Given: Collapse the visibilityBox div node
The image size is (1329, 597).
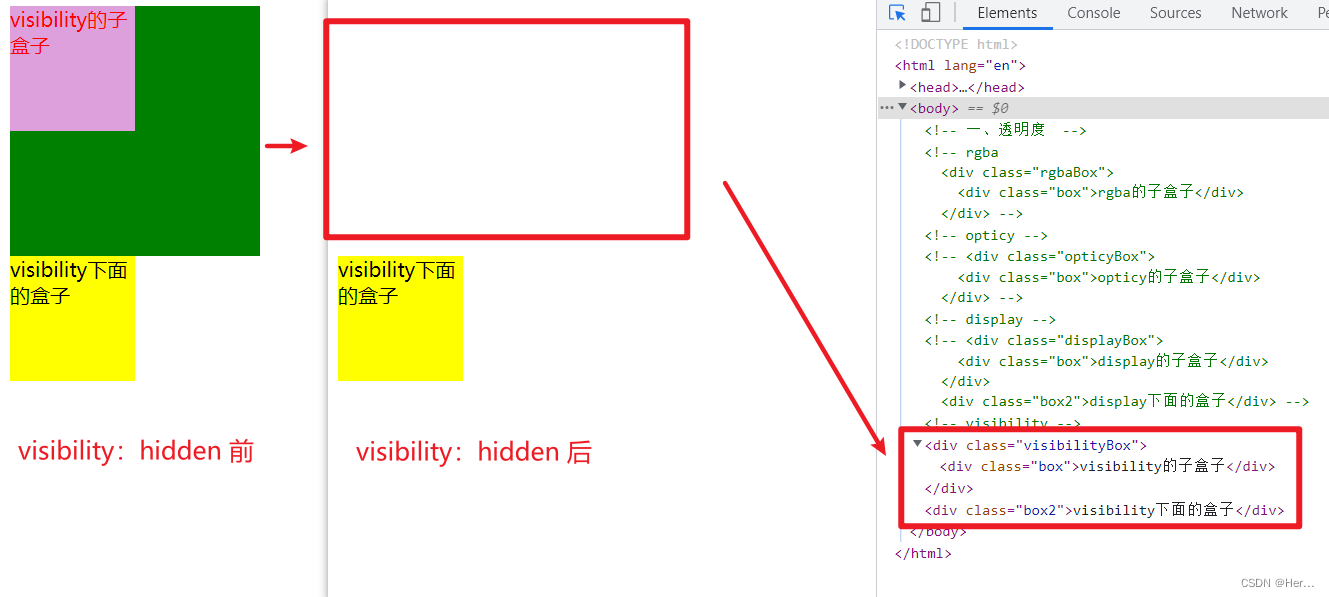Looking at the screenshot, I should pos(917,444).
